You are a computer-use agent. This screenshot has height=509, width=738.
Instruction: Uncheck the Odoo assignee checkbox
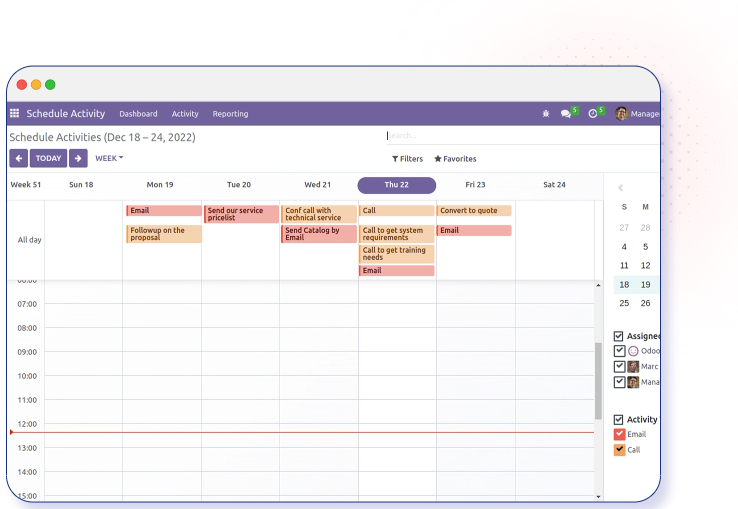coord(619,351)
